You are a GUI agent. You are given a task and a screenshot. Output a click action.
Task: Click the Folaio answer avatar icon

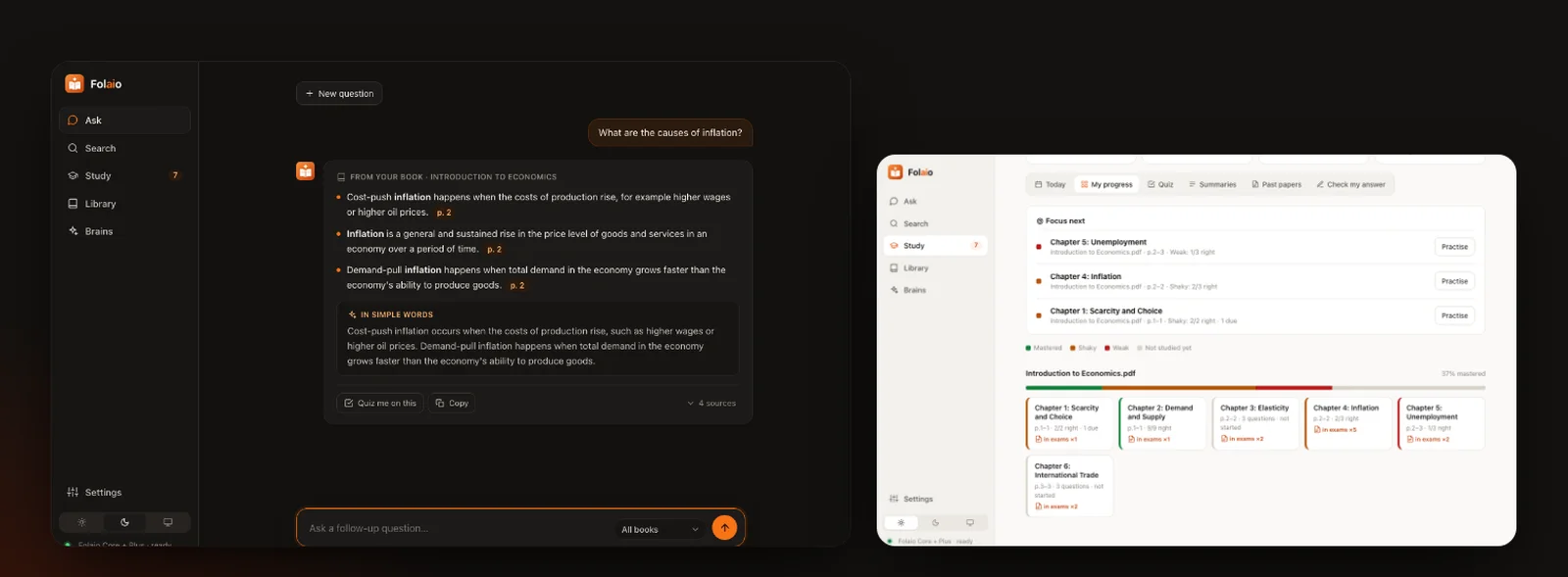(306, 171)
